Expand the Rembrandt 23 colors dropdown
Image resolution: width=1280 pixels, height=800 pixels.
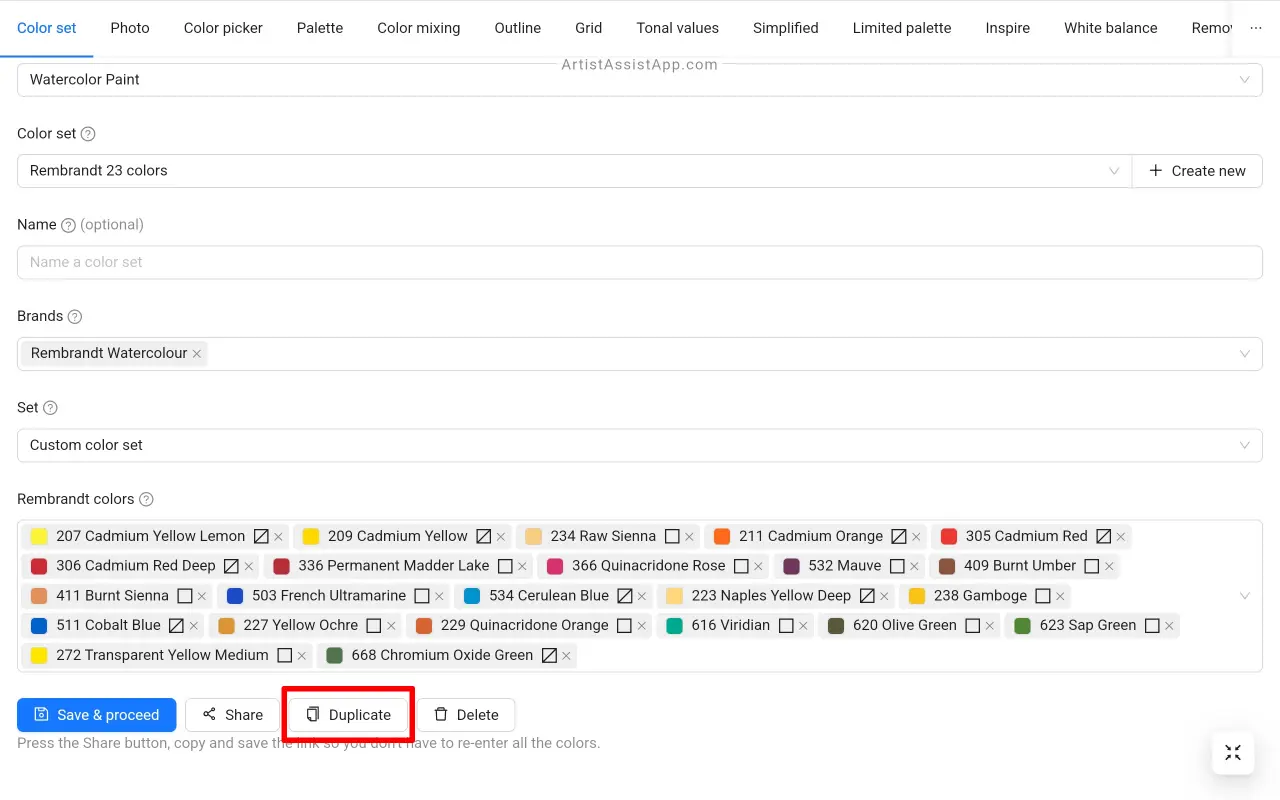[574, 171]
